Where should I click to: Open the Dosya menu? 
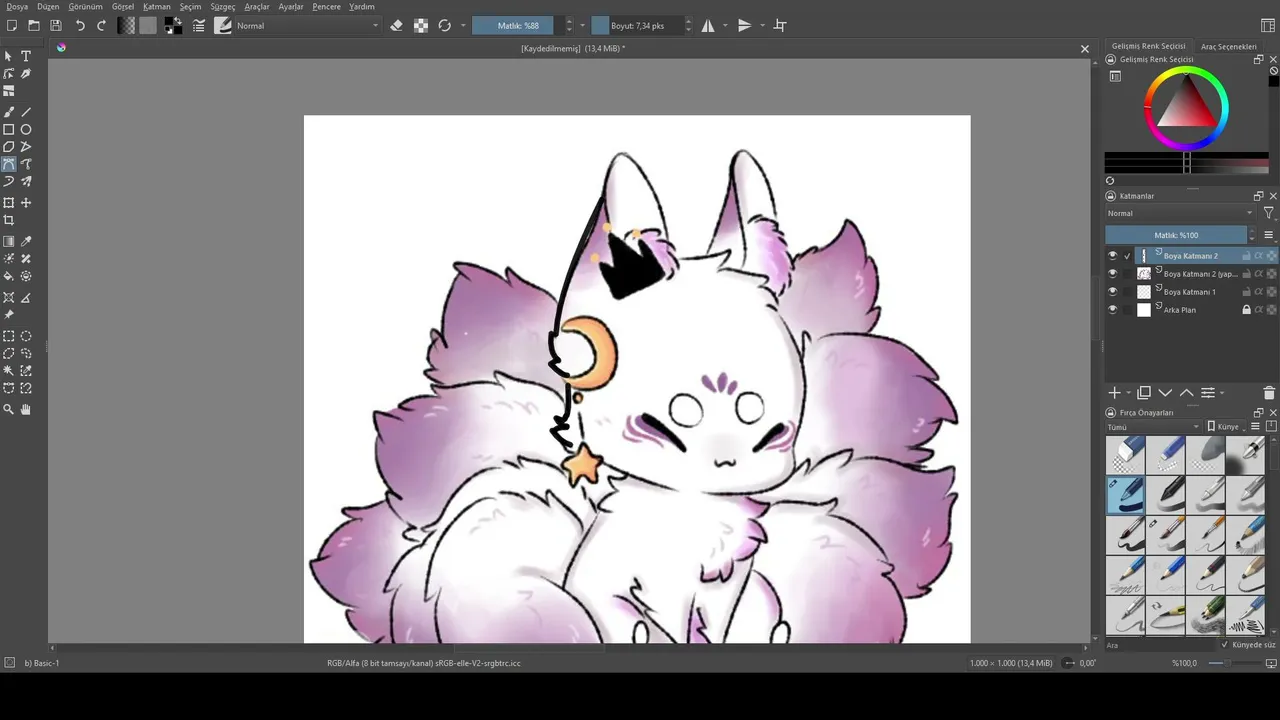[17, 7]
